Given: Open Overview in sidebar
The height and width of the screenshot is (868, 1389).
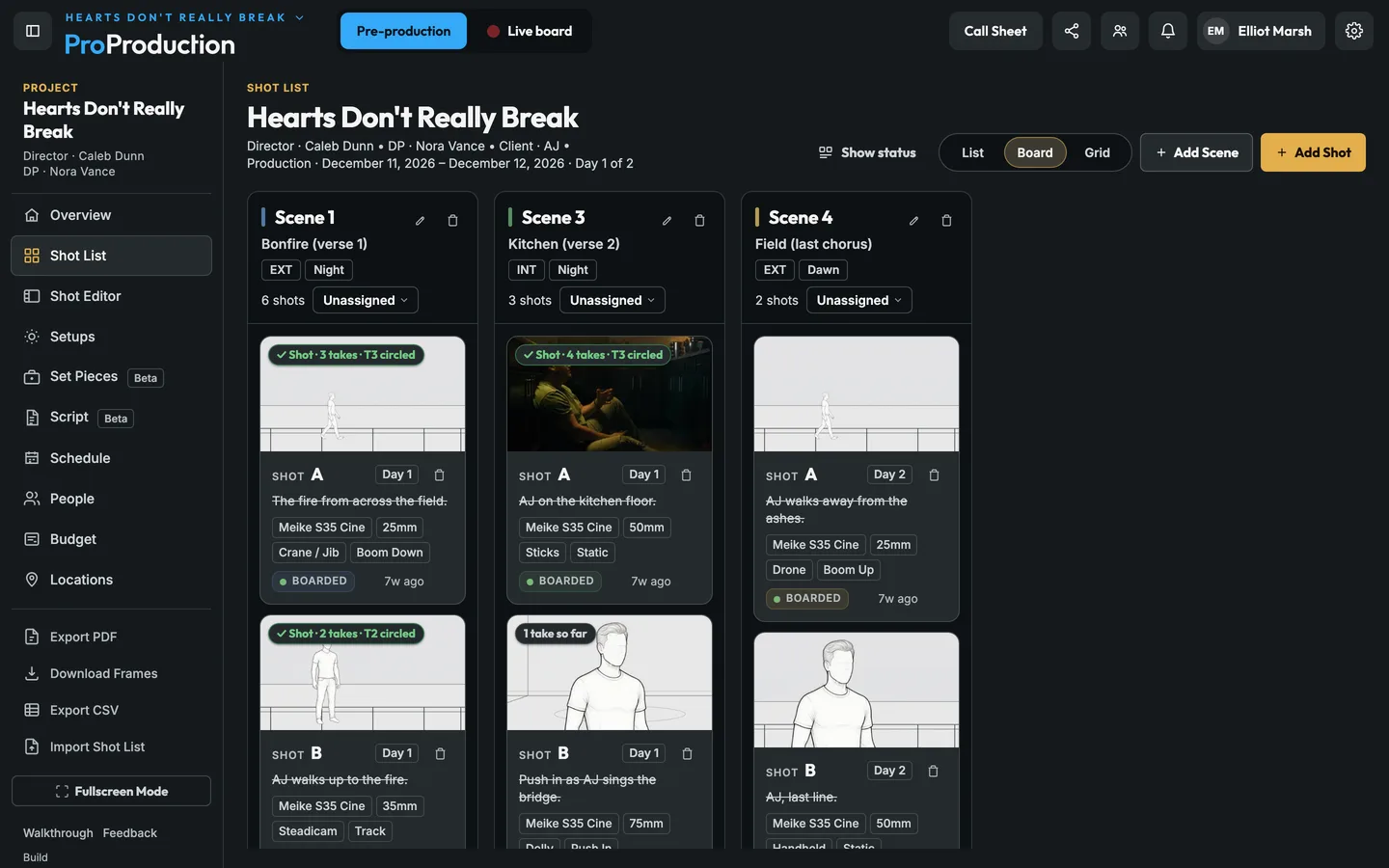Looking at the screenshot, I should pyautogui.click(x=111, y=215).
